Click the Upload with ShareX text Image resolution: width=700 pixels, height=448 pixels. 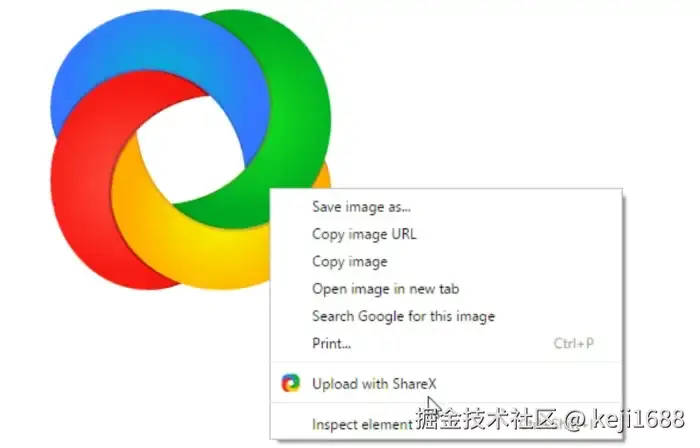tap(374, 384)
